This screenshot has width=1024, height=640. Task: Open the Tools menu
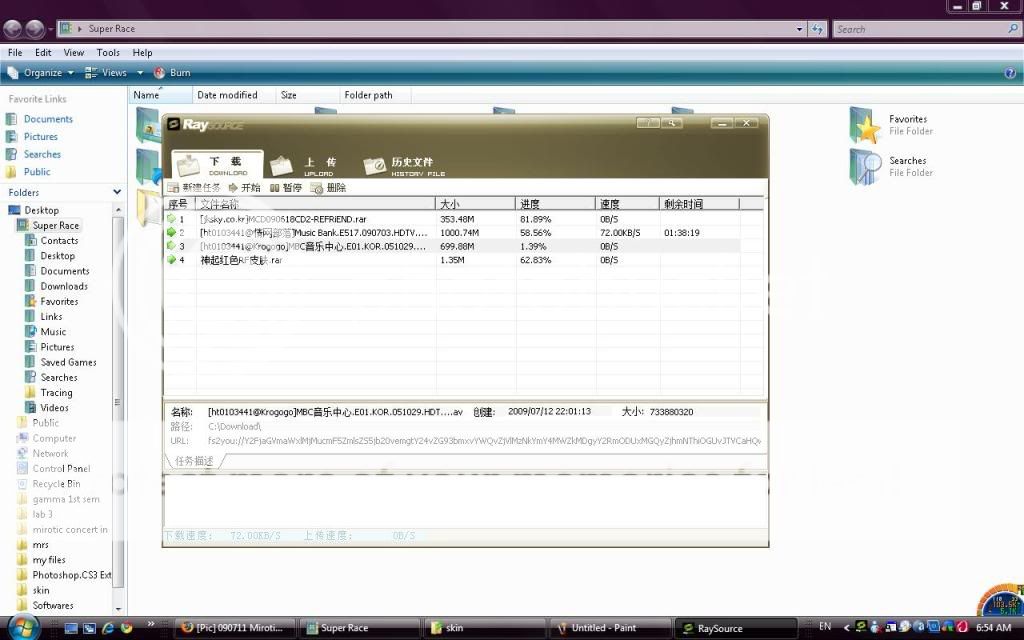108,53
